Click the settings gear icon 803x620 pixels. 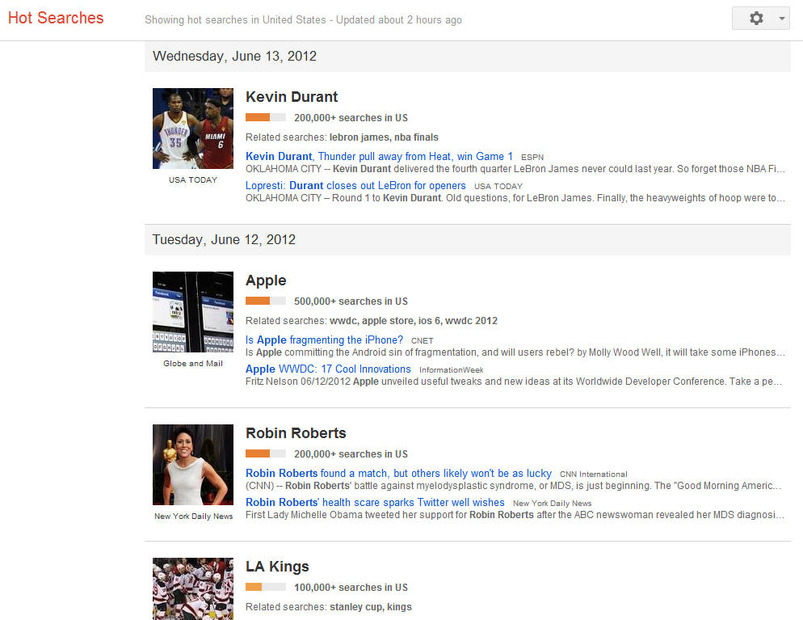pyautogui.click(x=756, y=18)
